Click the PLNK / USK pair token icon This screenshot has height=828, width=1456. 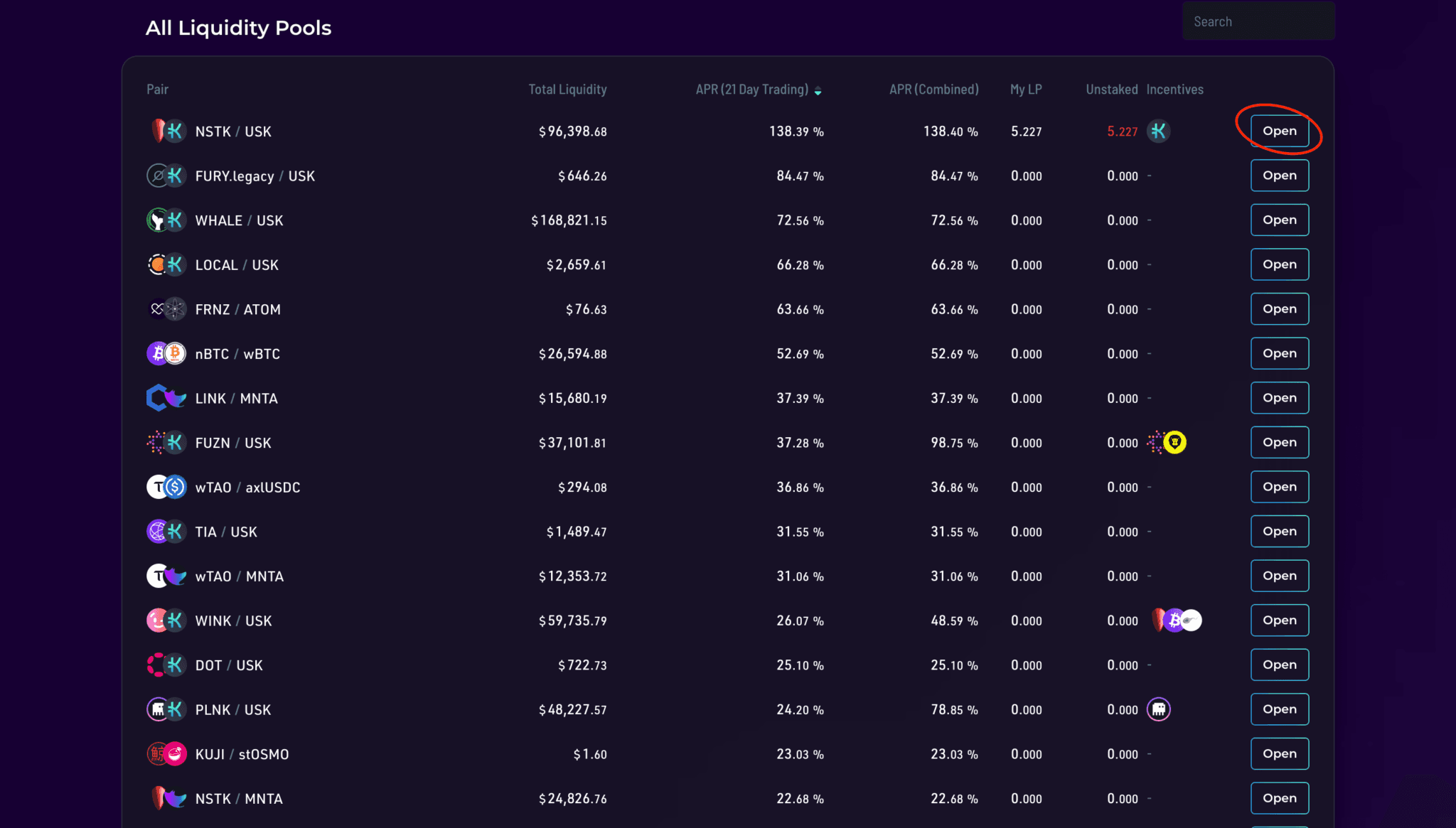166,709
